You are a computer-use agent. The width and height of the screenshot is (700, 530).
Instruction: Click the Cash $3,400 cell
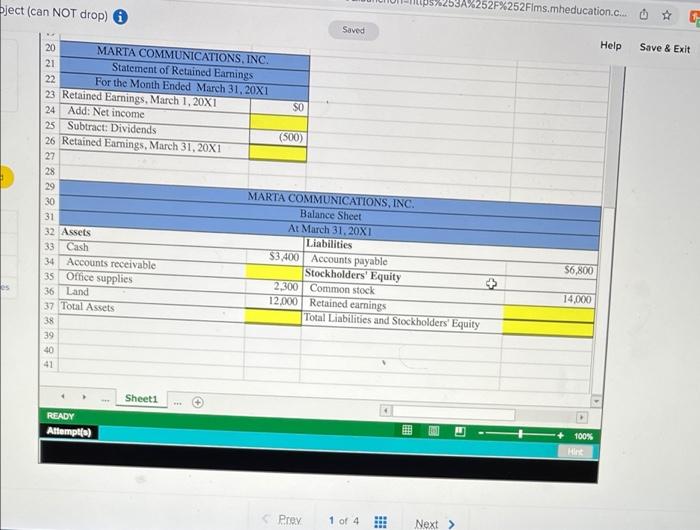275,257
